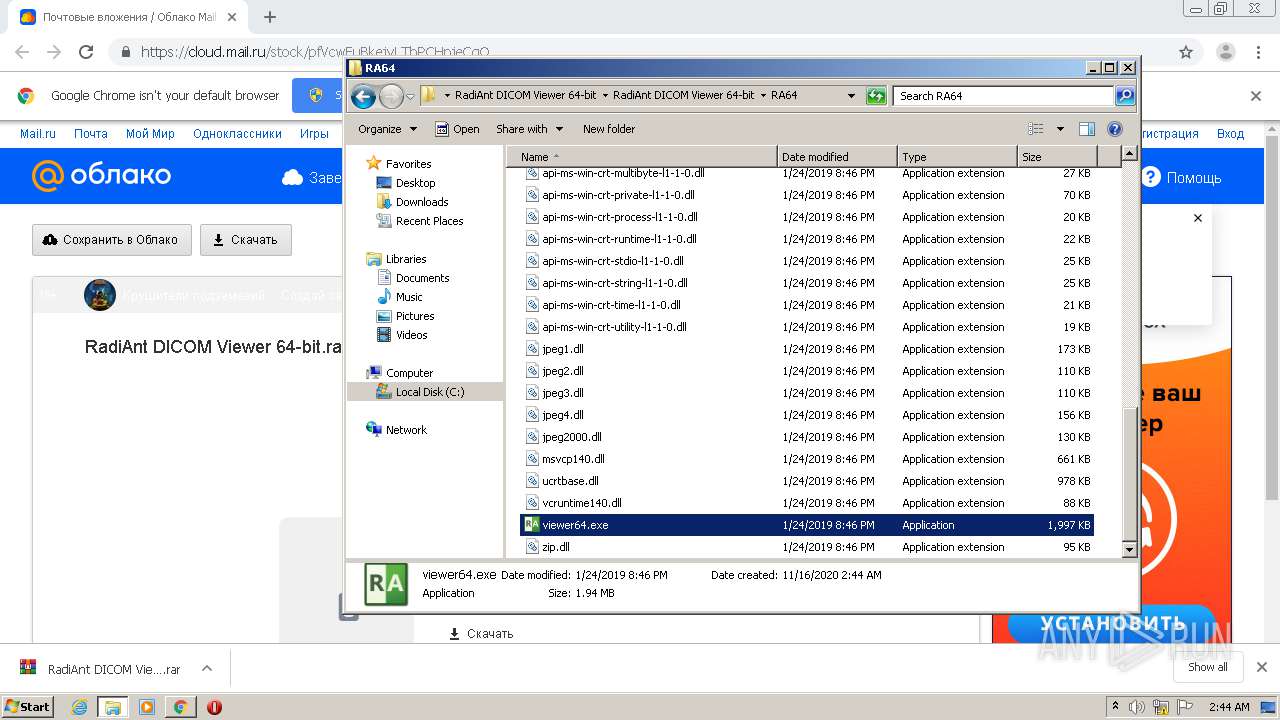This screenshot has width=1280, height=720.
Task: Click inside the Search RA64 field
Action: (1003, 96)
